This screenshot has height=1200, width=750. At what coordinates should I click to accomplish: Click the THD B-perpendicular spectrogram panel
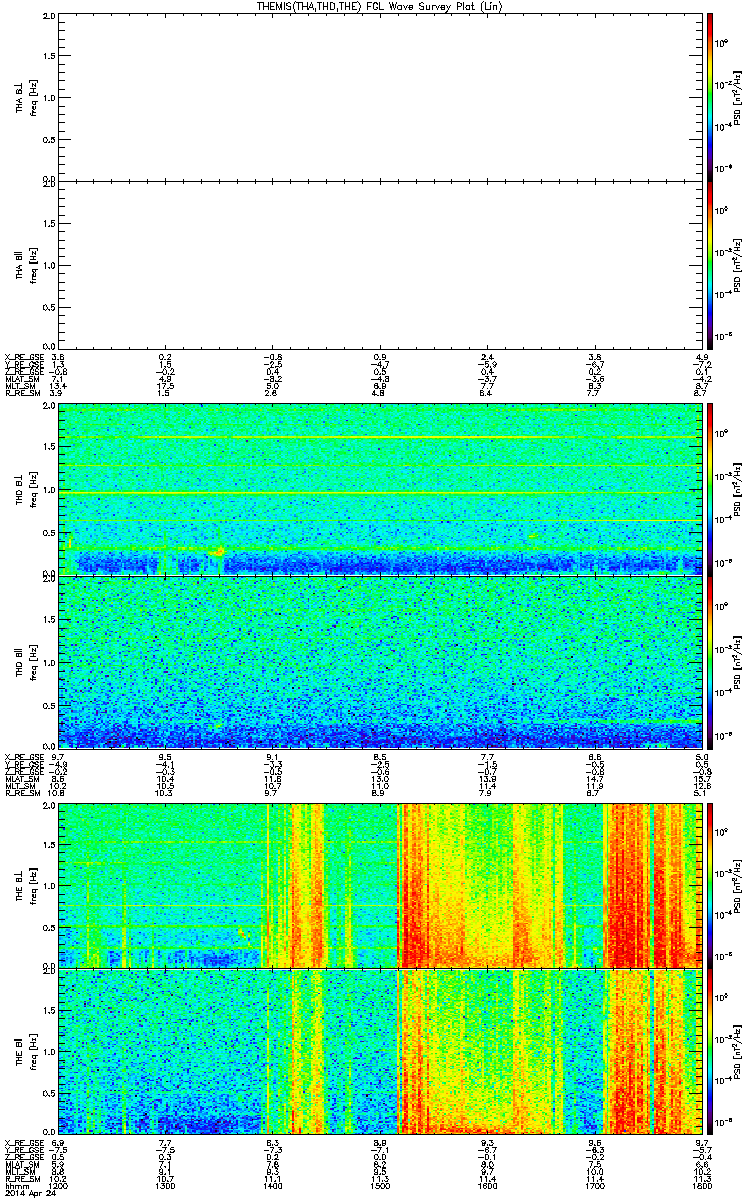tap(380, 490)
